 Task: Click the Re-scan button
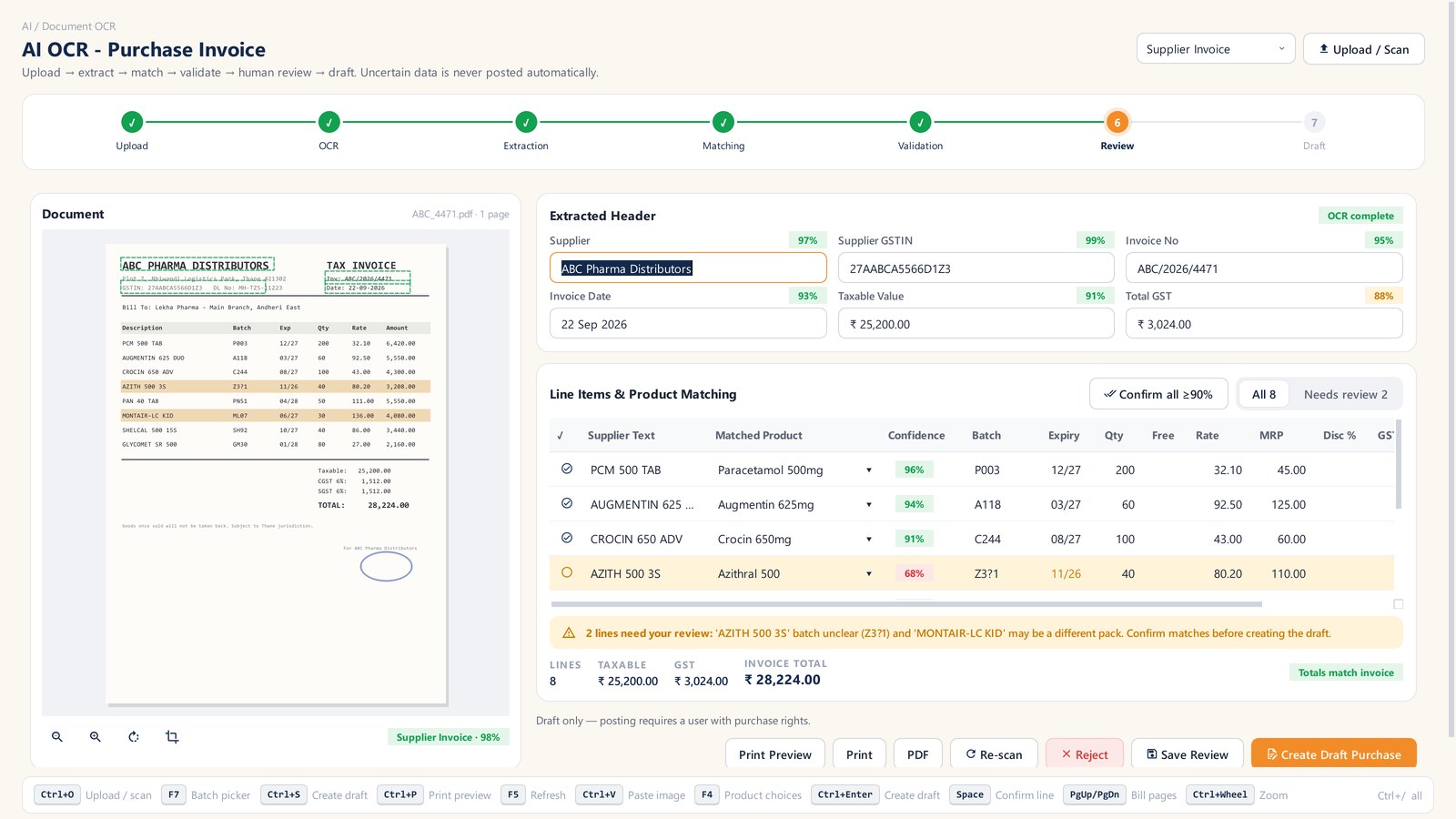[994, 754]
